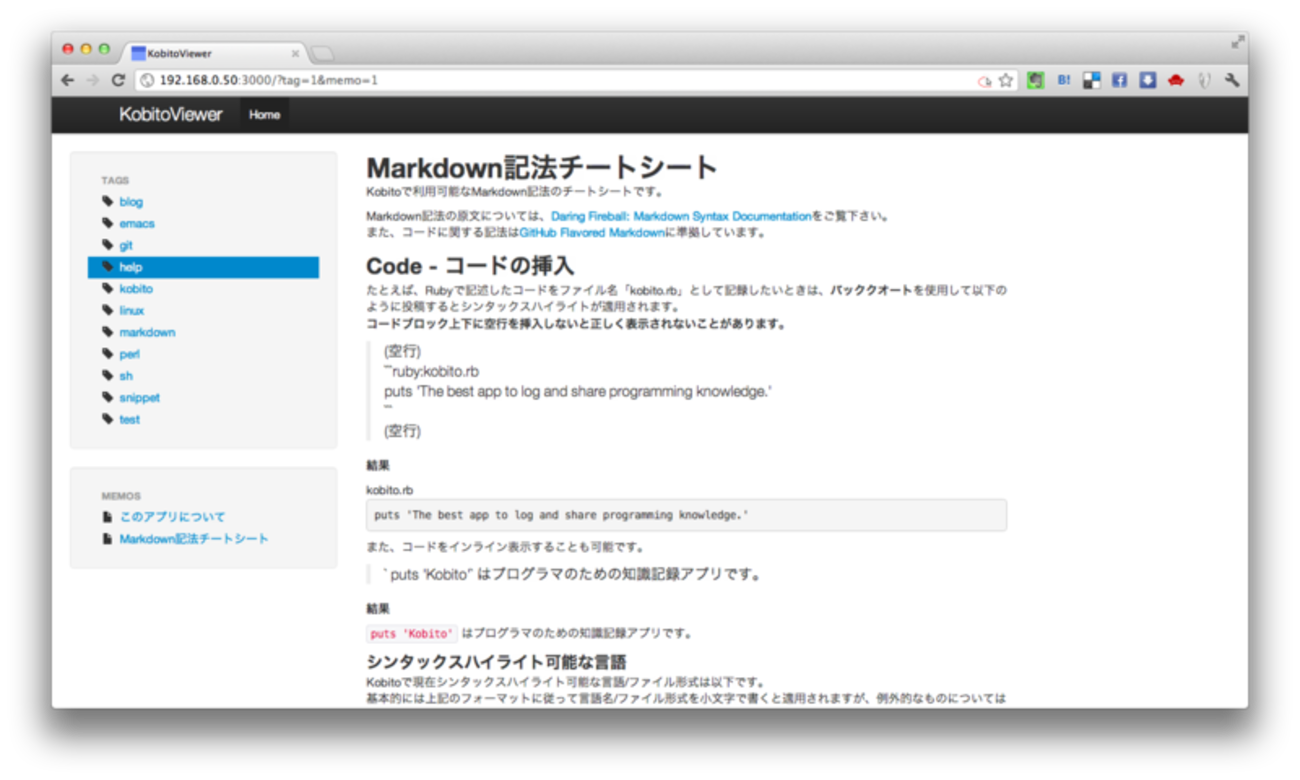Open the perl tag link

click(130, 354)
